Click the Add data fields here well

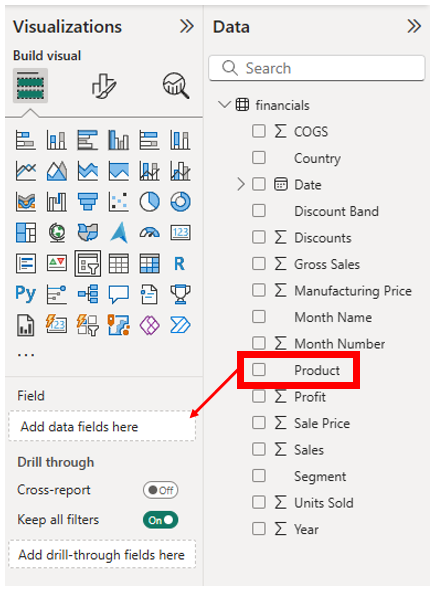pyautogui.click(x=102, y=426)
